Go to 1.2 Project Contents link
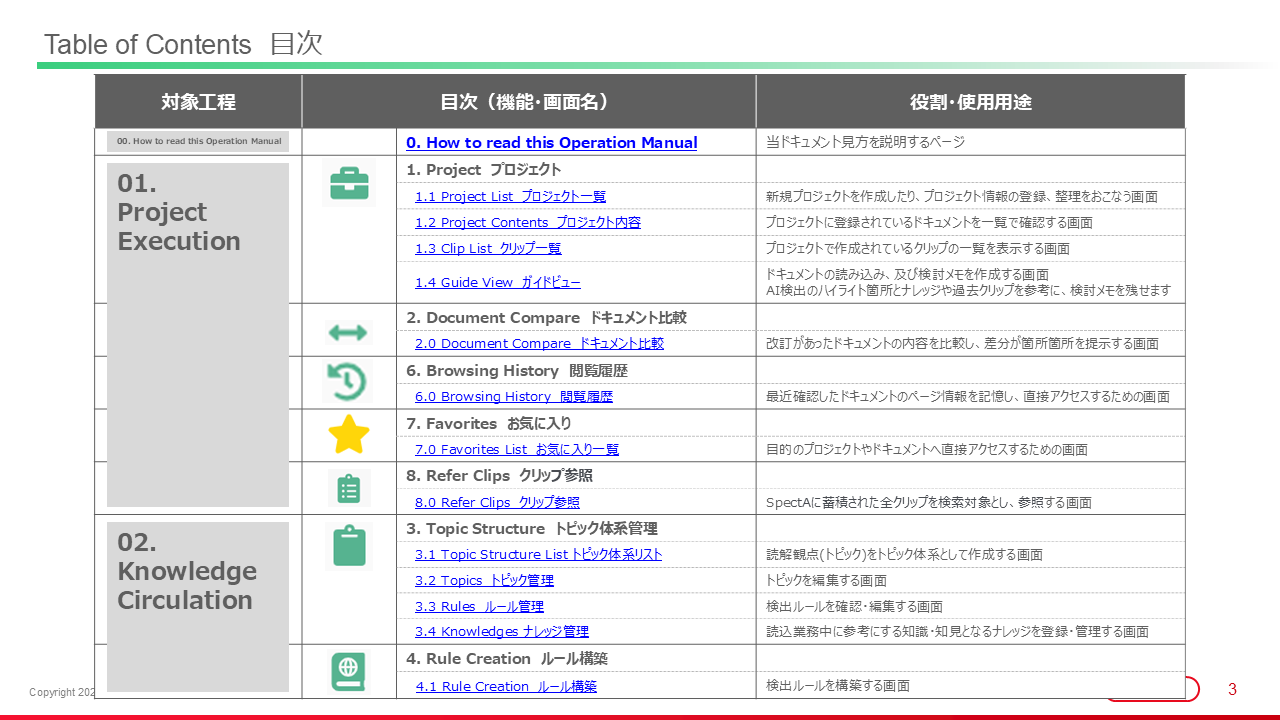Image resolution: width=1280 pixels, height=720 pixels. (527, 223)
